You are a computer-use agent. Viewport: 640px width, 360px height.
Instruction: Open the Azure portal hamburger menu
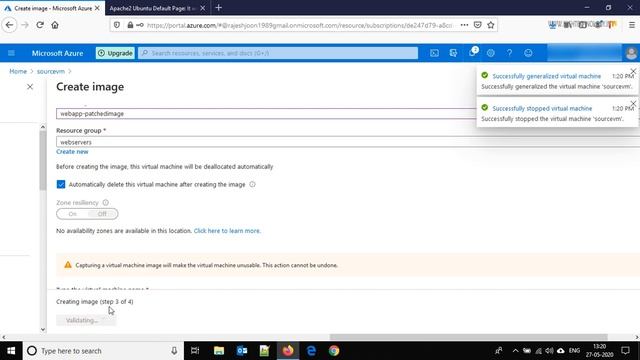coord(11,53)
